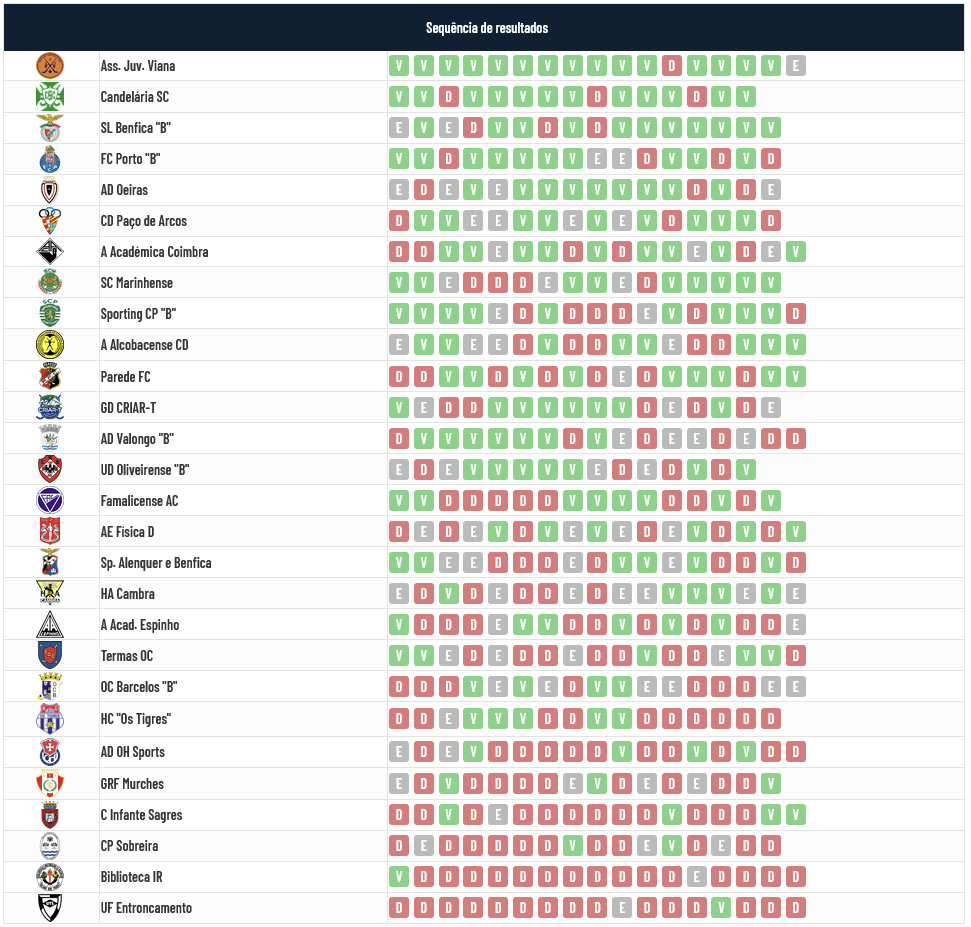Click the SC Marinhense team name
The width and height of the screenshot is (971, 927).
[x=138, y=283]
